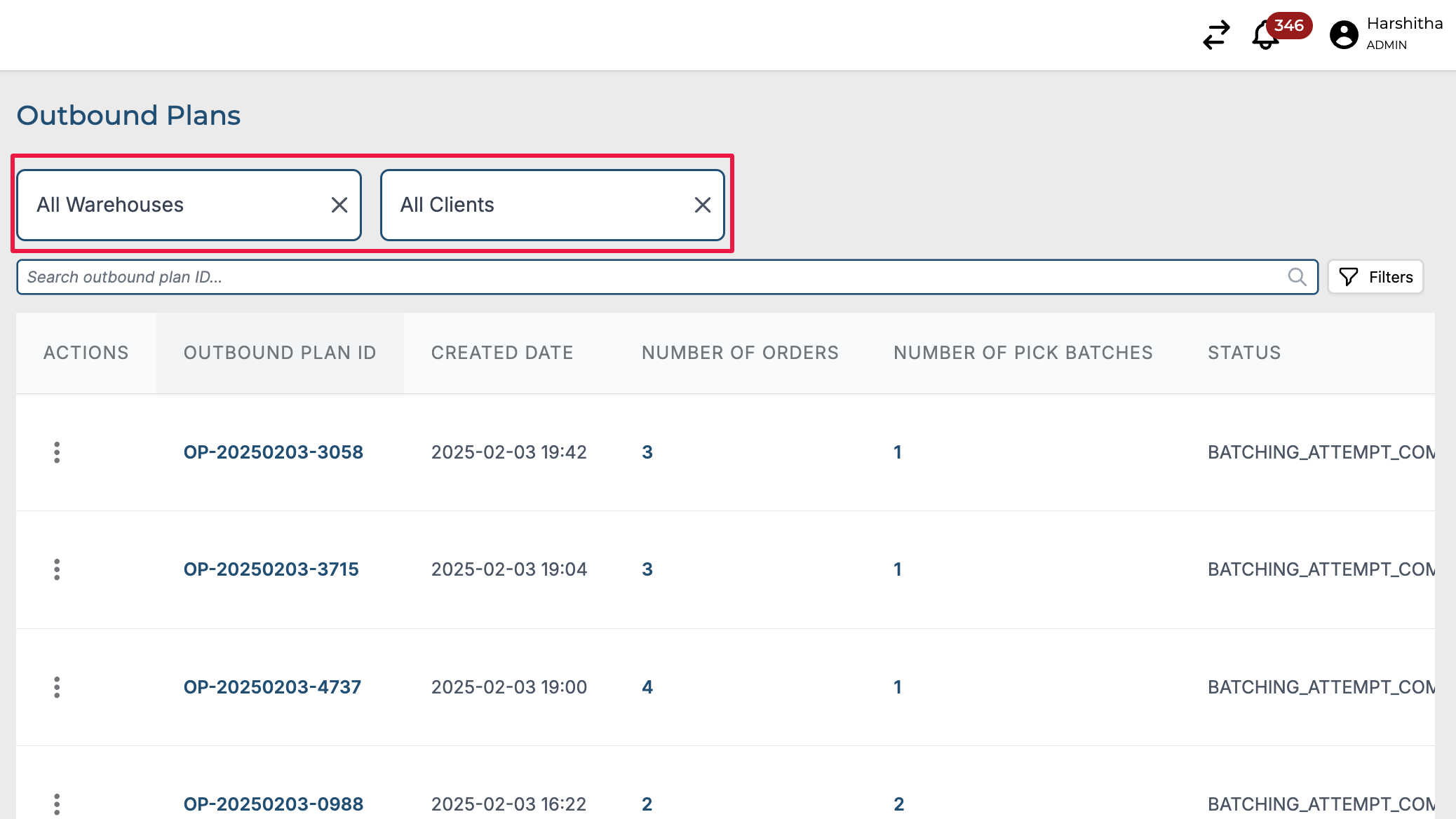1456x819 pixels.
Task: Sort by Outbound Plan ID column header
Action: (280, 353)
